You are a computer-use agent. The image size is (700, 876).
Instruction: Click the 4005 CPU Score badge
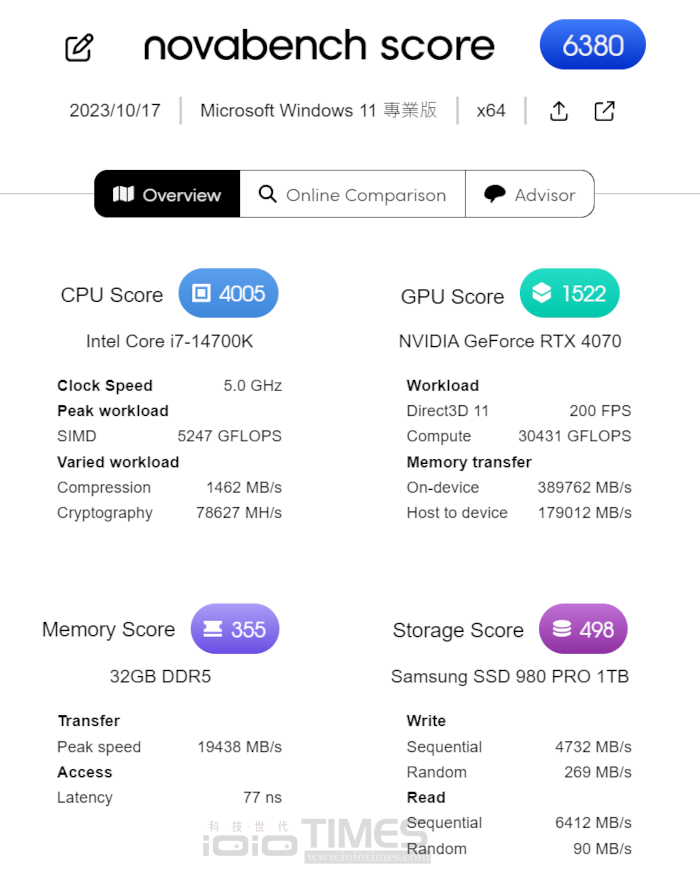point(228,292)
